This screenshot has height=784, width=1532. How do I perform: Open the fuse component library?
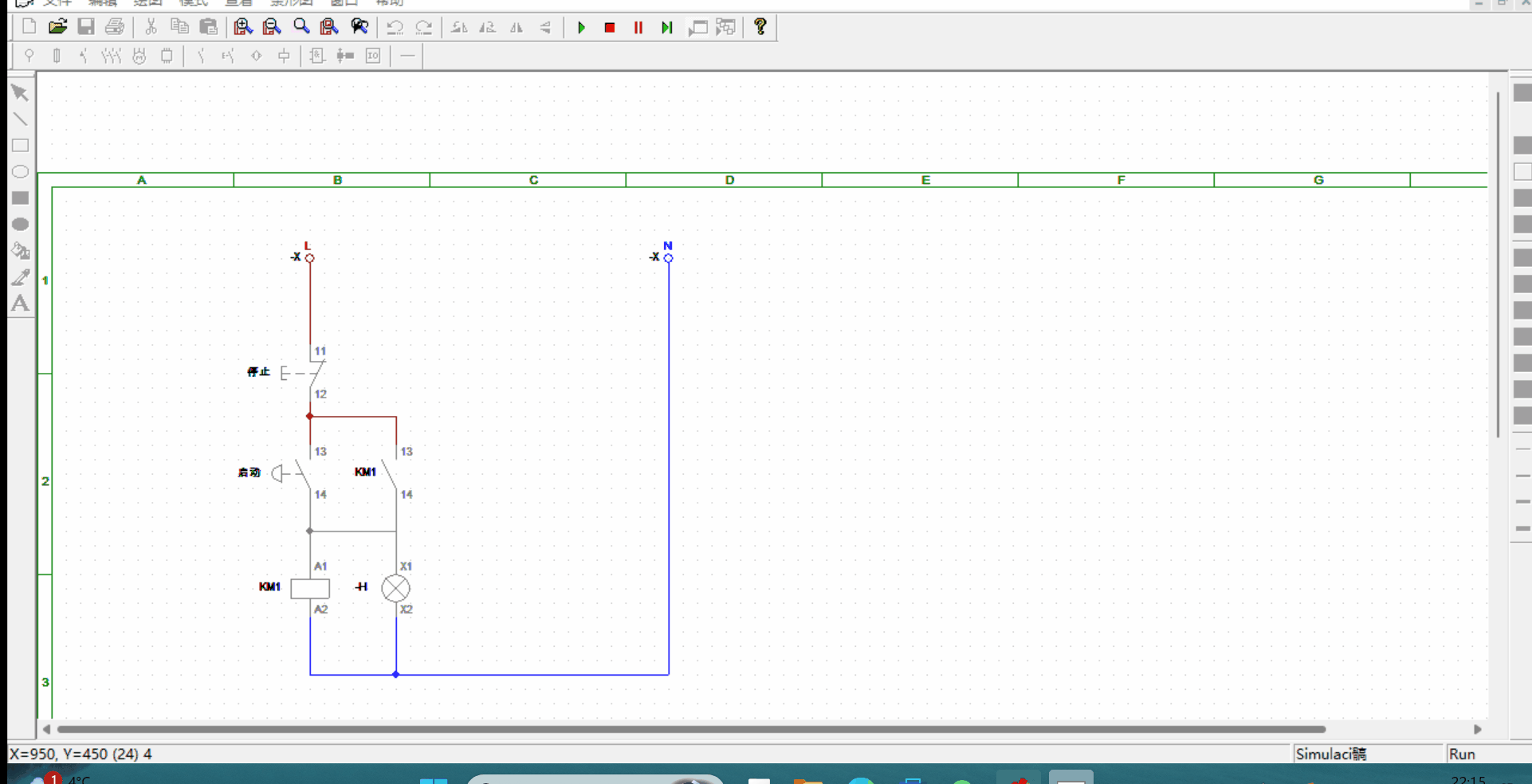tap(57, 56)
